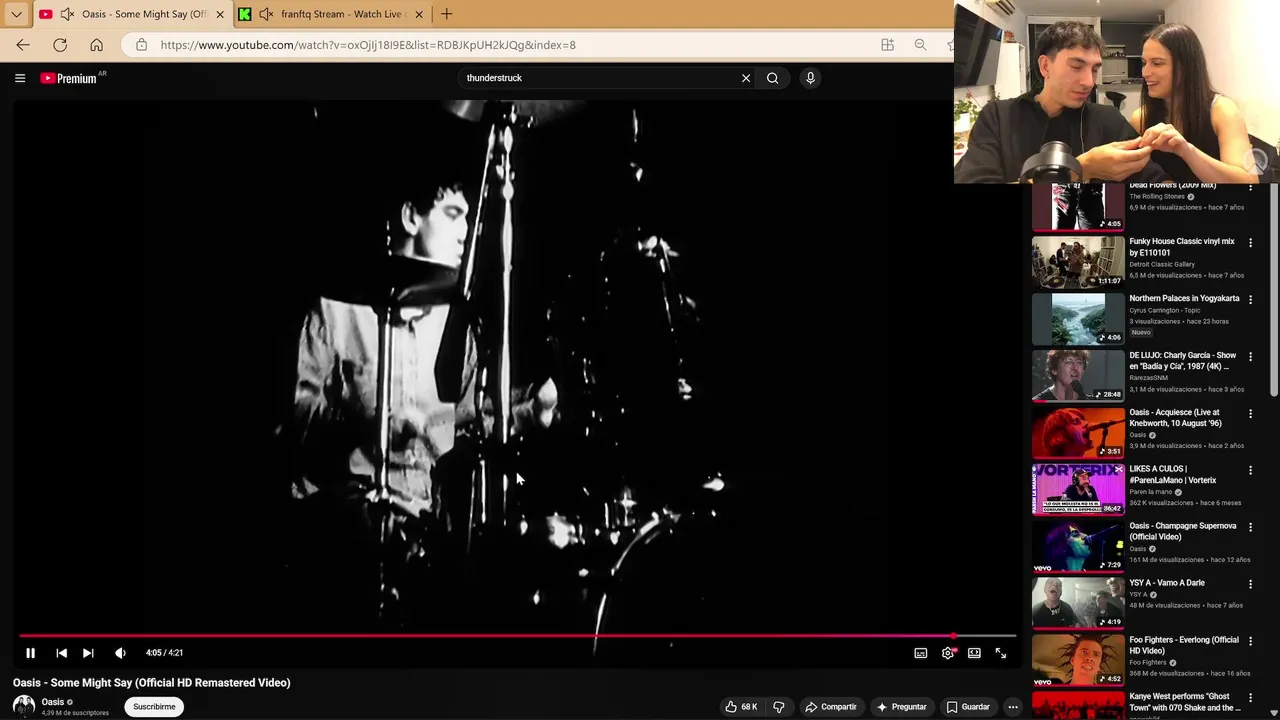Play Oasis Champagne Supernova thumbnail
This screenshot has height=720, width=1280.
coord(1078,546)
